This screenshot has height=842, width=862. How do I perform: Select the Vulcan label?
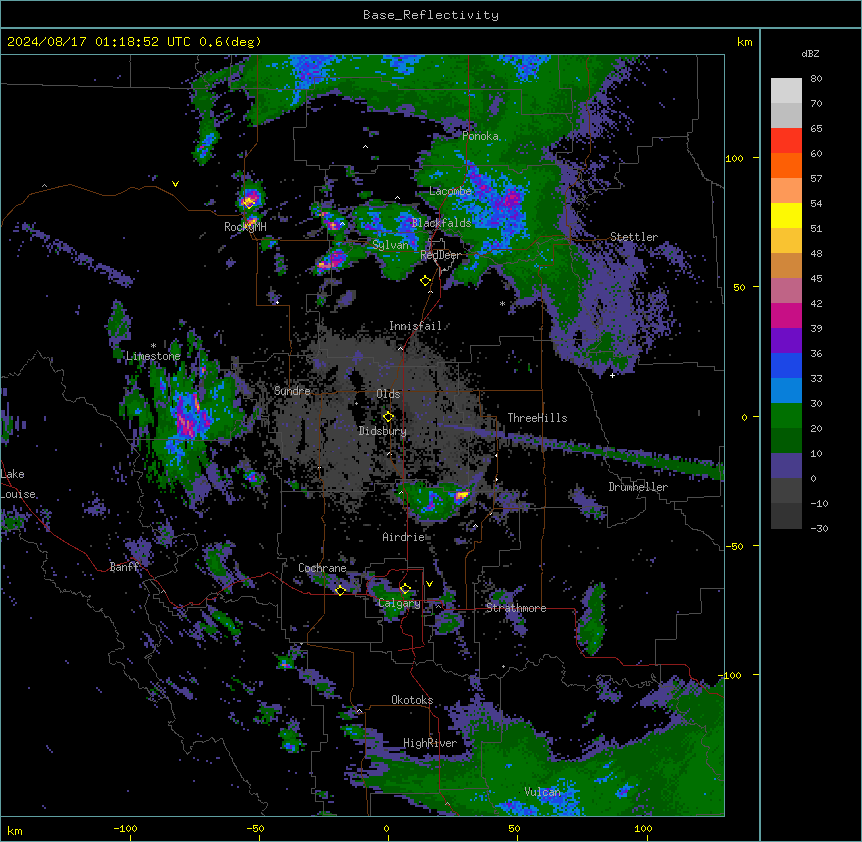542,792
